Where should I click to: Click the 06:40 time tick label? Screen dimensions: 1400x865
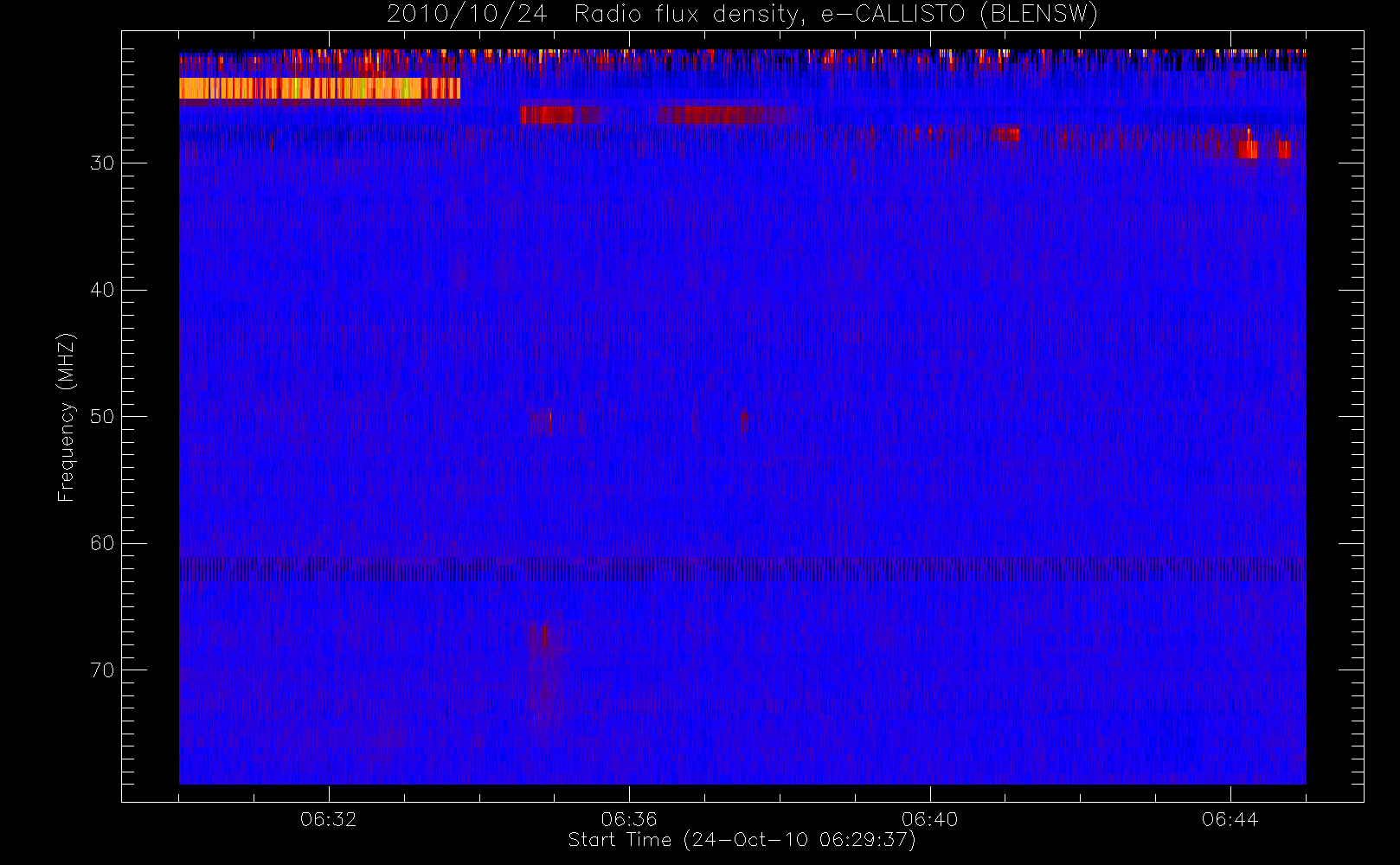(929, 819)
